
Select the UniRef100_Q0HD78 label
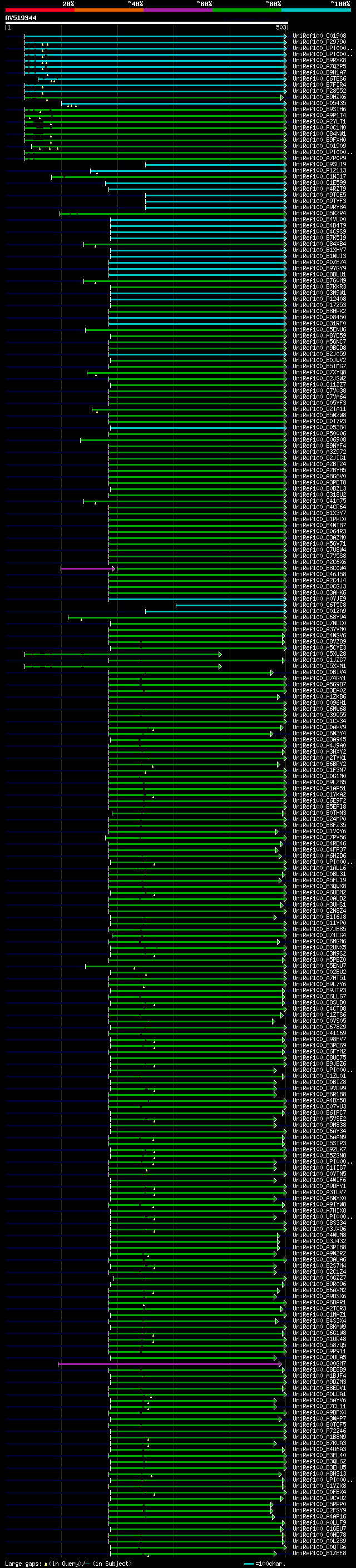point(319,1535)
